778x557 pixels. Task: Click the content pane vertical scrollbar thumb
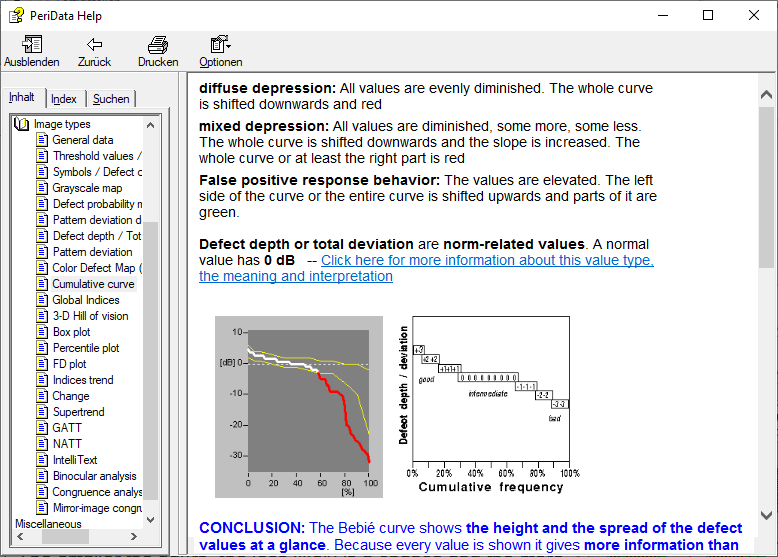(x=766, y=188)
